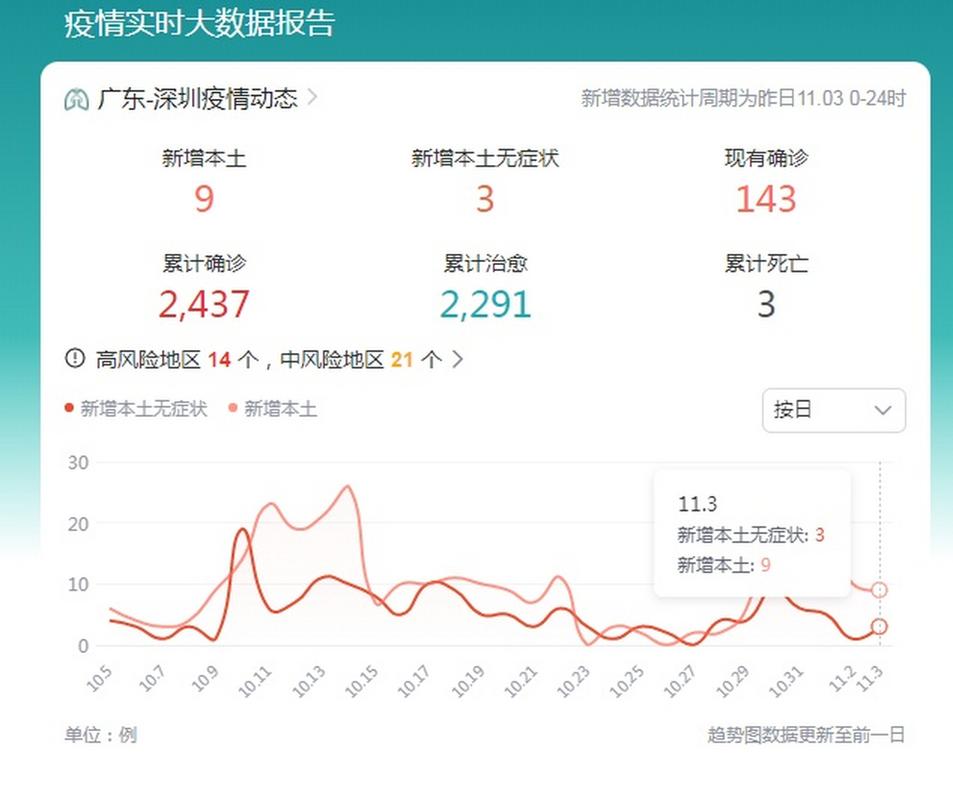Open the 中风险地区 21 个 list

[x=360, y=360]
